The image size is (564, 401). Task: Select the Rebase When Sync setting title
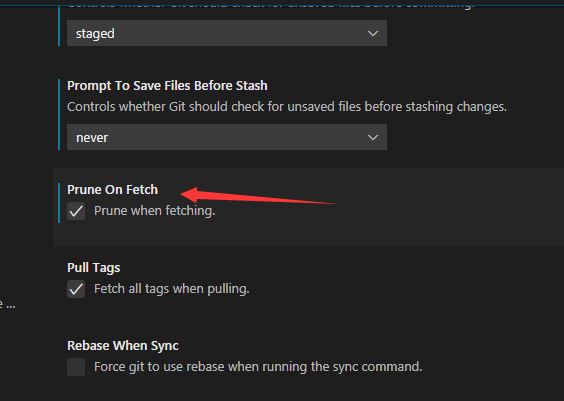tap(123, 346)
